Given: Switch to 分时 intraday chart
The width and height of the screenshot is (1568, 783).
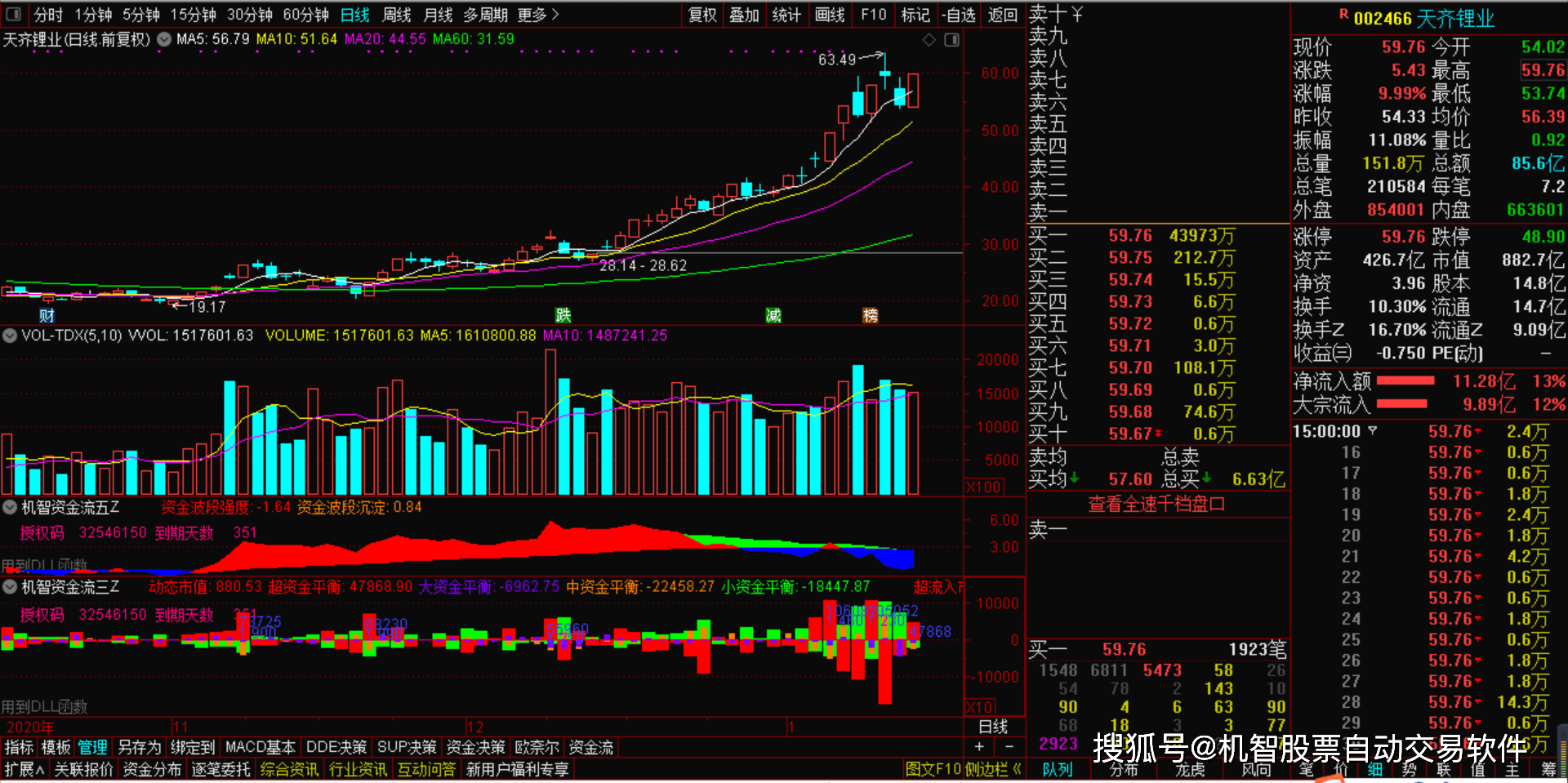Looking at the screenshot, I should click(48, 15).
